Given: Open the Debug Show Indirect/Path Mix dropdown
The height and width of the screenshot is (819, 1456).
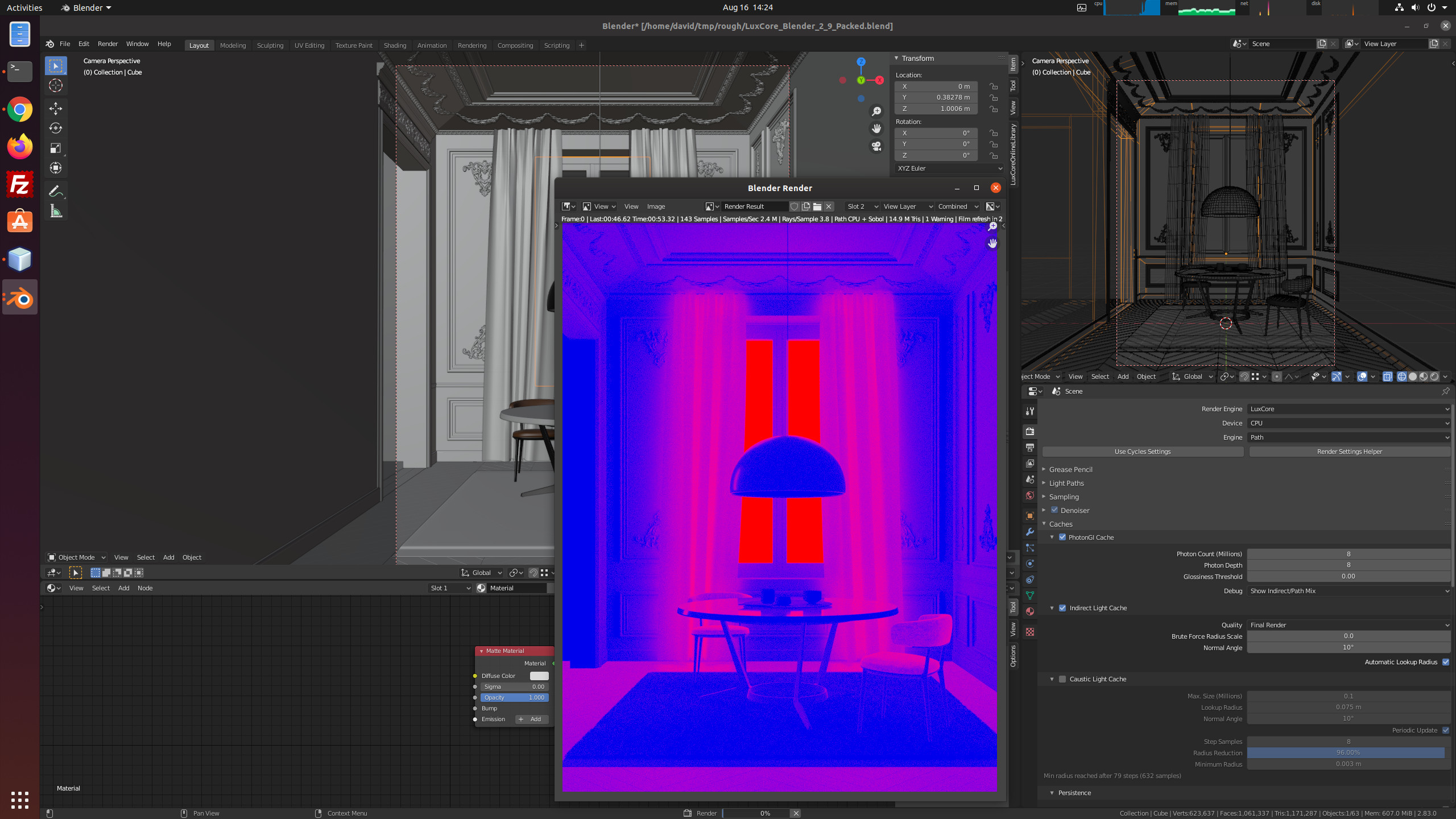Looking at the screenshot, I should pos(1348,591).
